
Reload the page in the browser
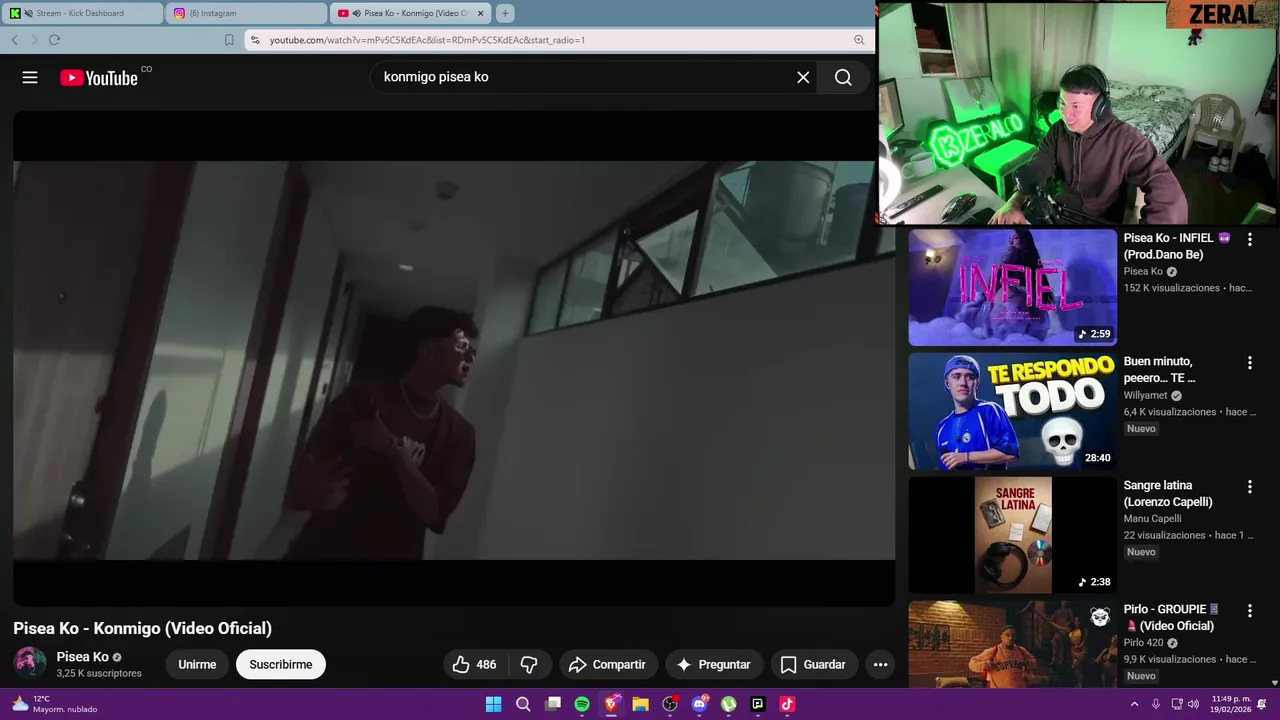pyautogui.click(x=54, y=40)
